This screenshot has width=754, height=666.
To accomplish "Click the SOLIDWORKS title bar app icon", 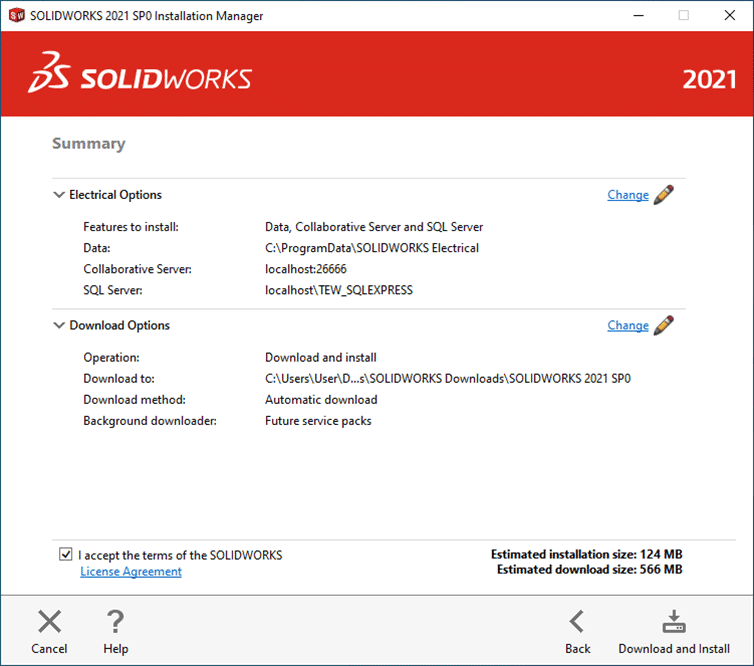I will tap(16, 15).
